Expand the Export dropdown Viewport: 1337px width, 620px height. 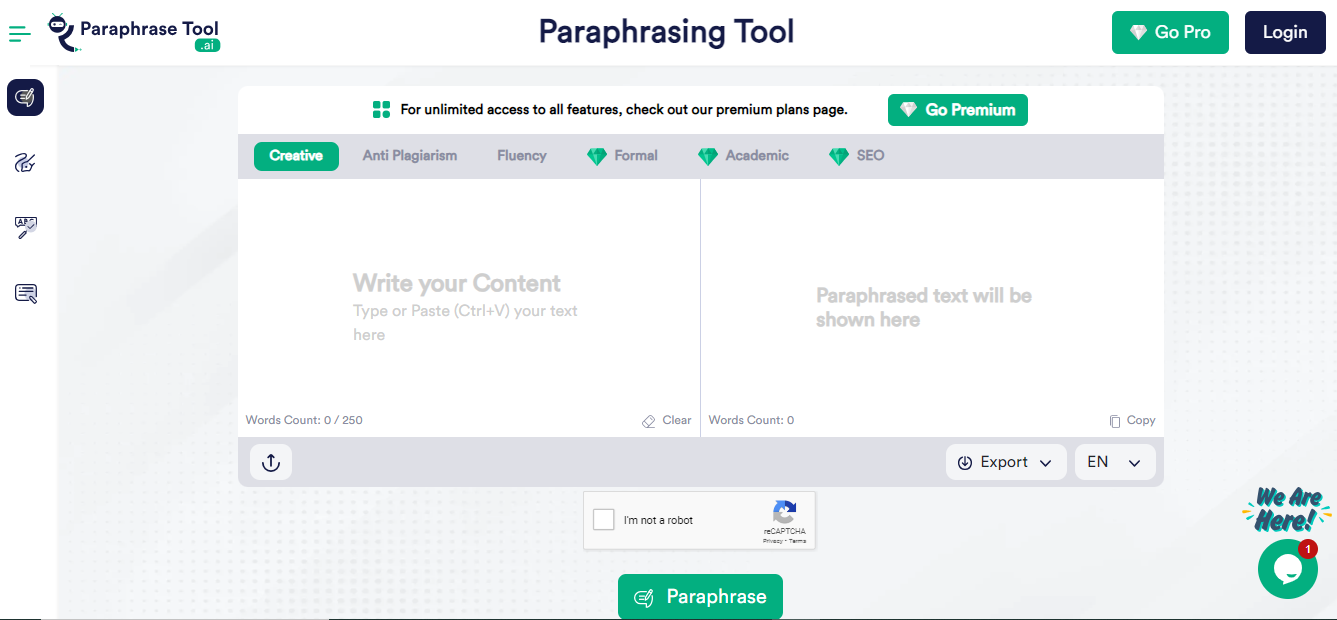click(1006, 462)
